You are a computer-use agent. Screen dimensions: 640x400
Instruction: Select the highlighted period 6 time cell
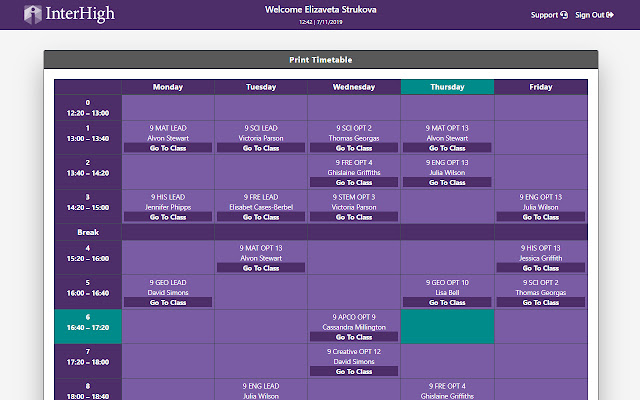(88, 321)
